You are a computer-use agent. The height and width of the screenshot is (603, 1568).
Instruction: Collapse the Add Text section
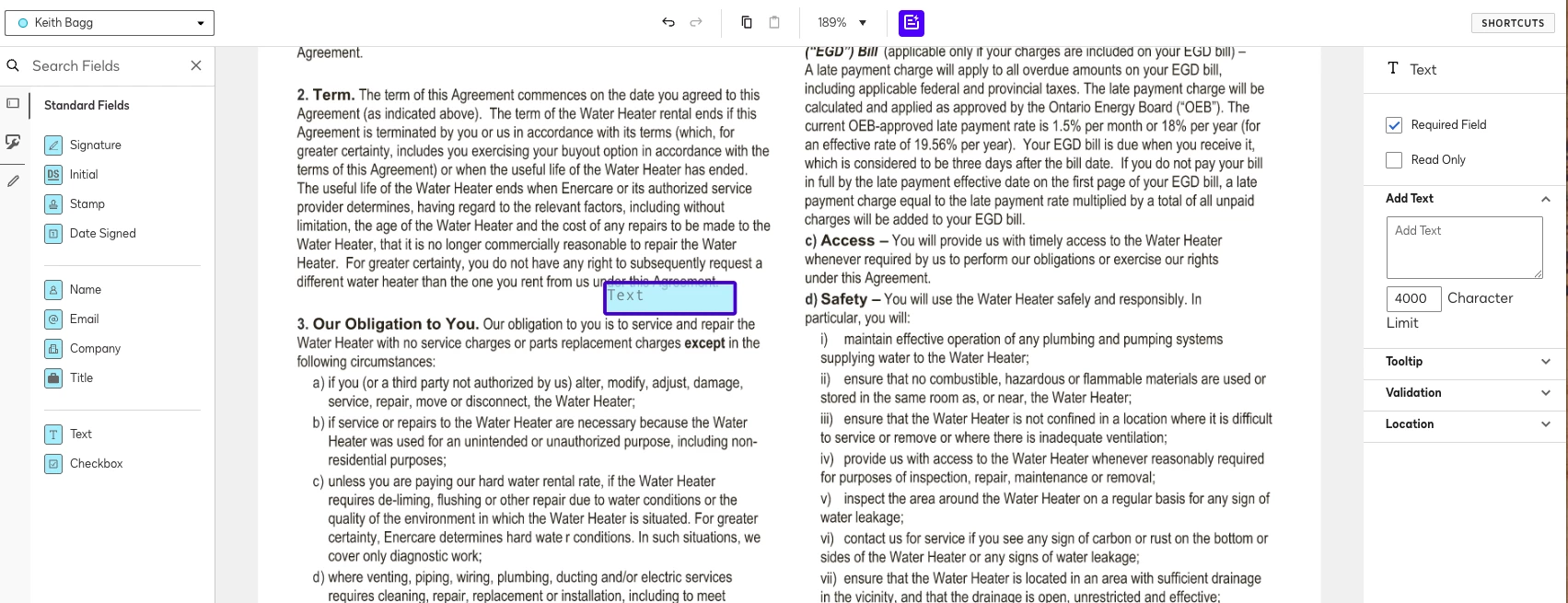pos(1546,199)
